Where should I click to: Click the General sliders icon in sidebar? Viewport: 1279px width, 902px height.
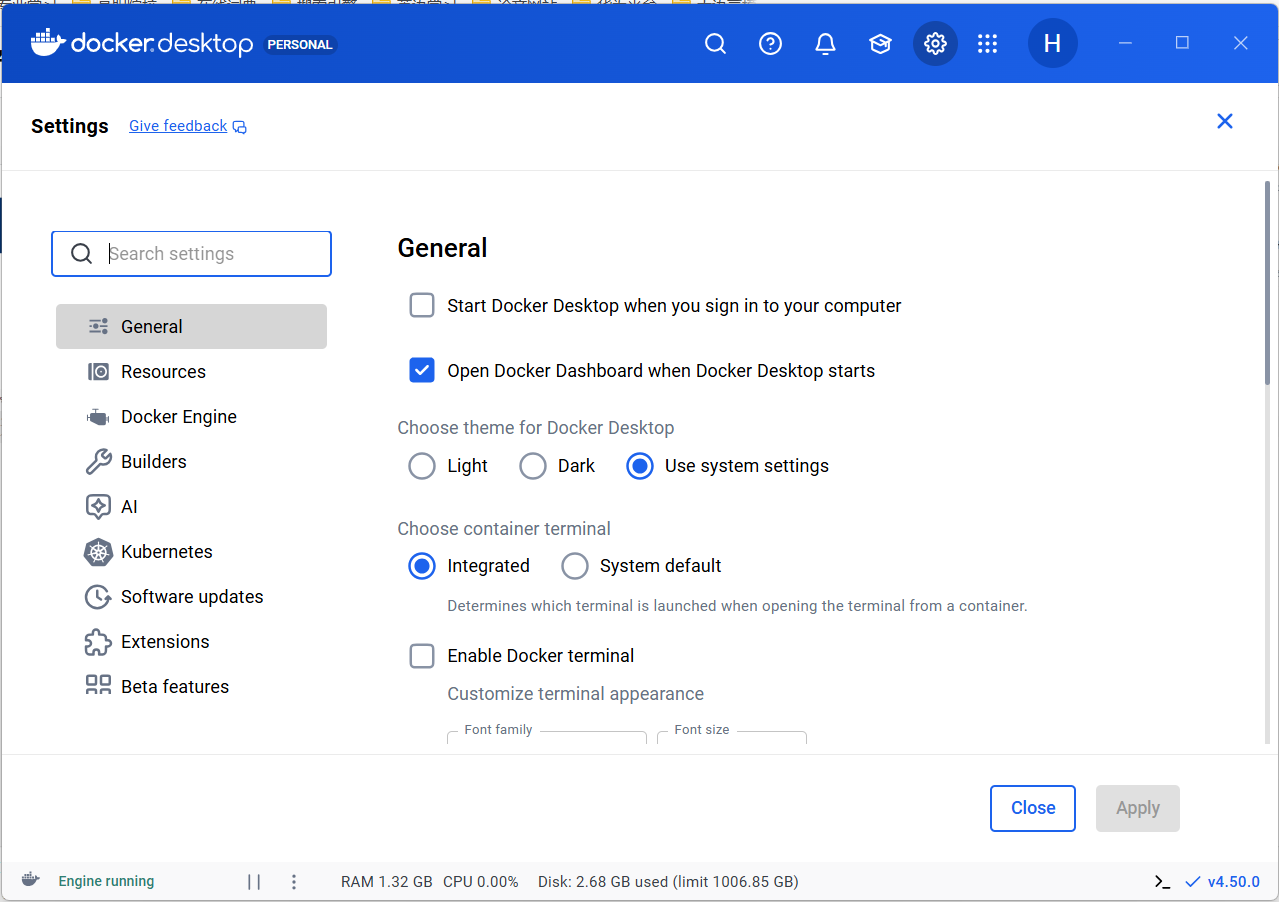pyautogui.click(x=98, y=326)
